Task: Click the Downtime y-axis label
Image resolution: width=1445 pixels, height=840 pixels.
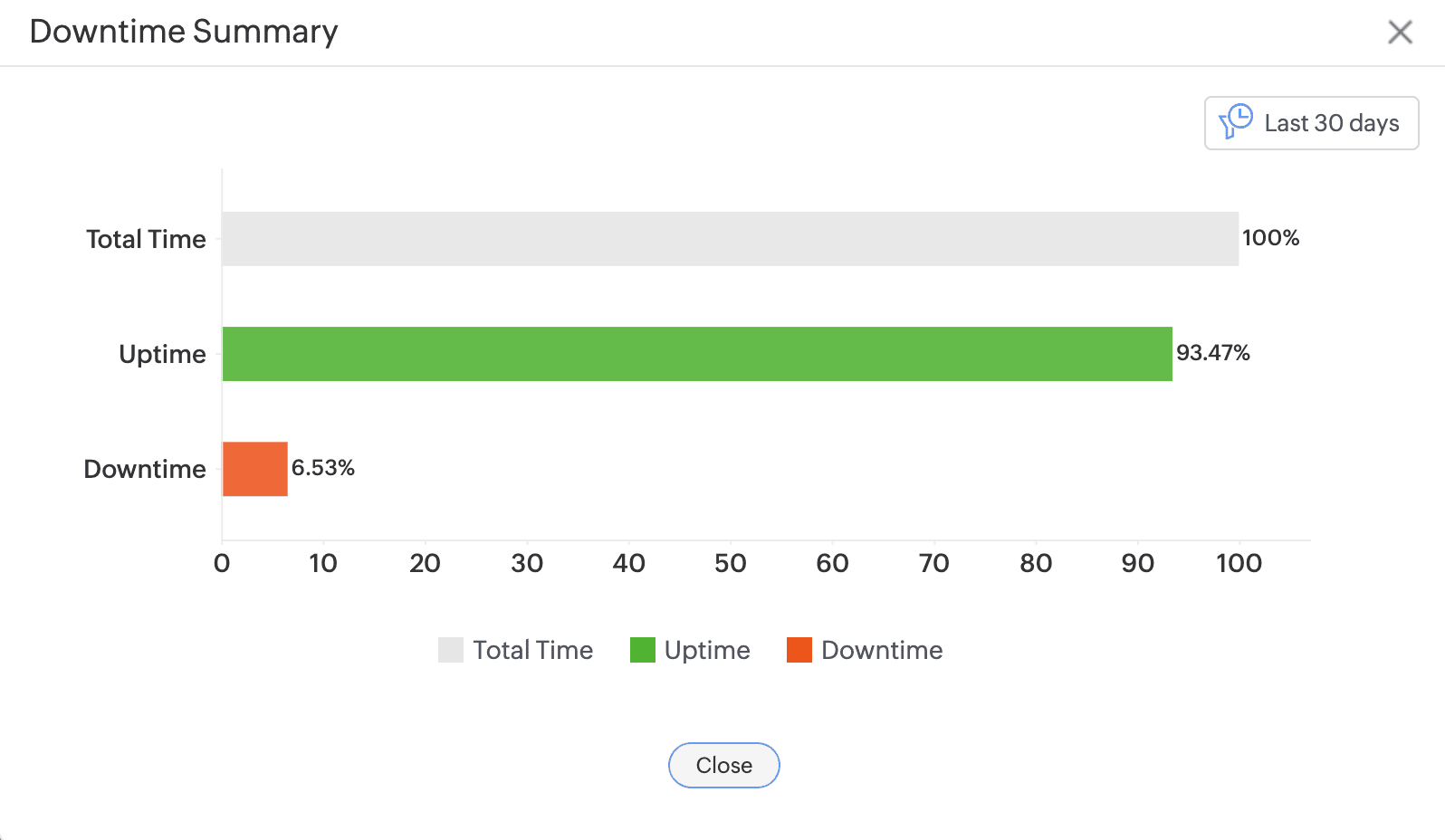Action: [145, 469]
